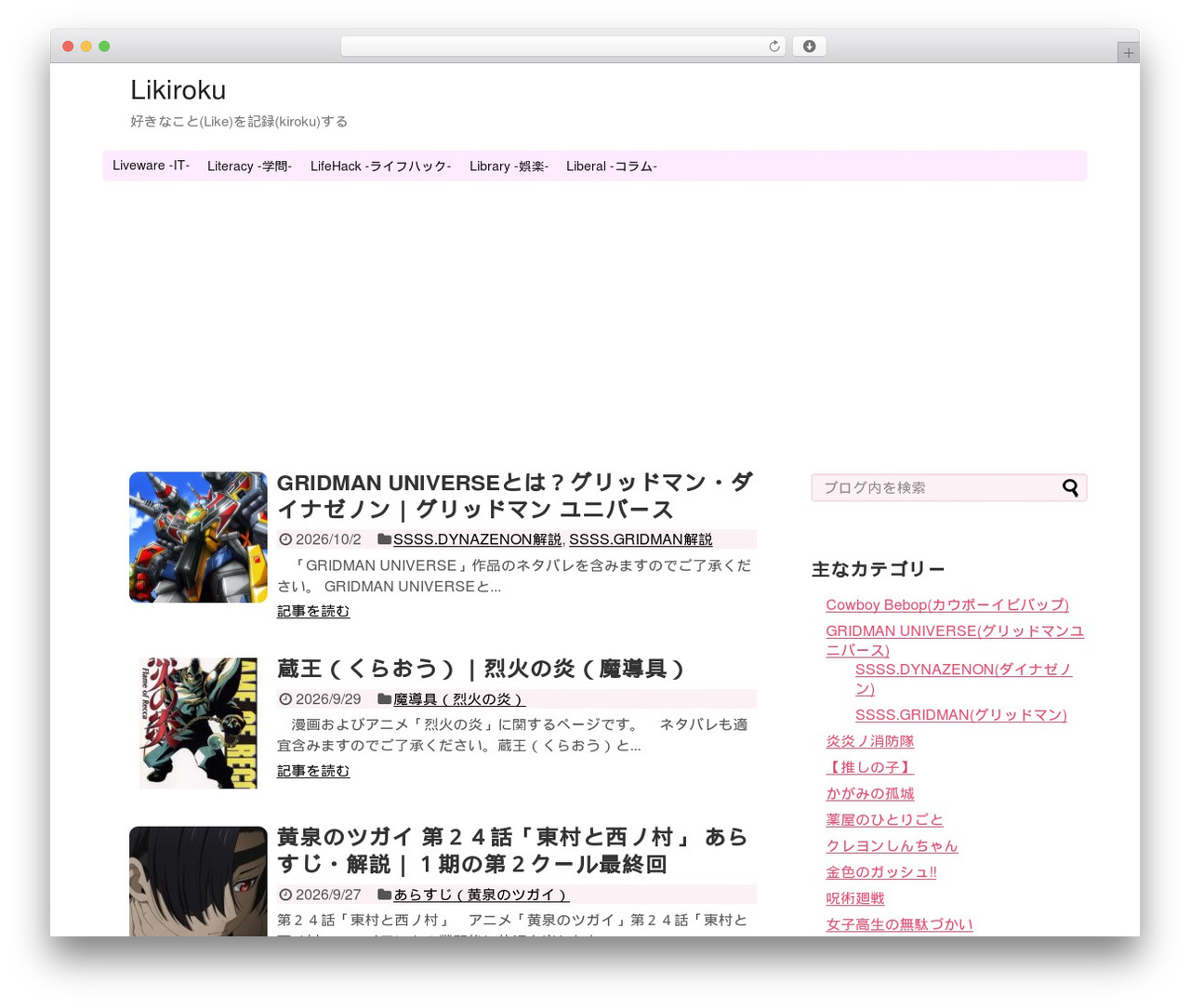Open the Liveware -IT- menu
The image size is (1190, 1008).
(151, 166)
